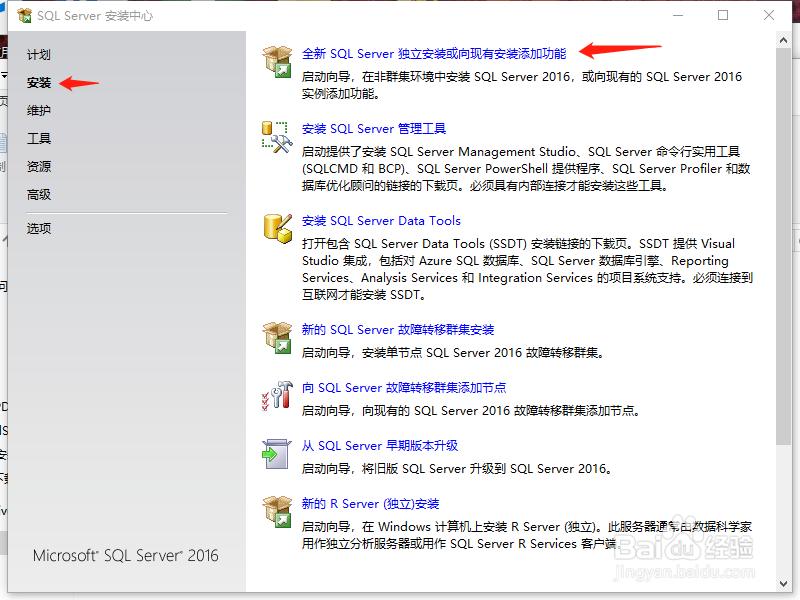Launch 新的 SQL Server 故障转移群集安装 link
This screenshot has width=800, height=600.
pyautogui.click(x=398, y=330)
